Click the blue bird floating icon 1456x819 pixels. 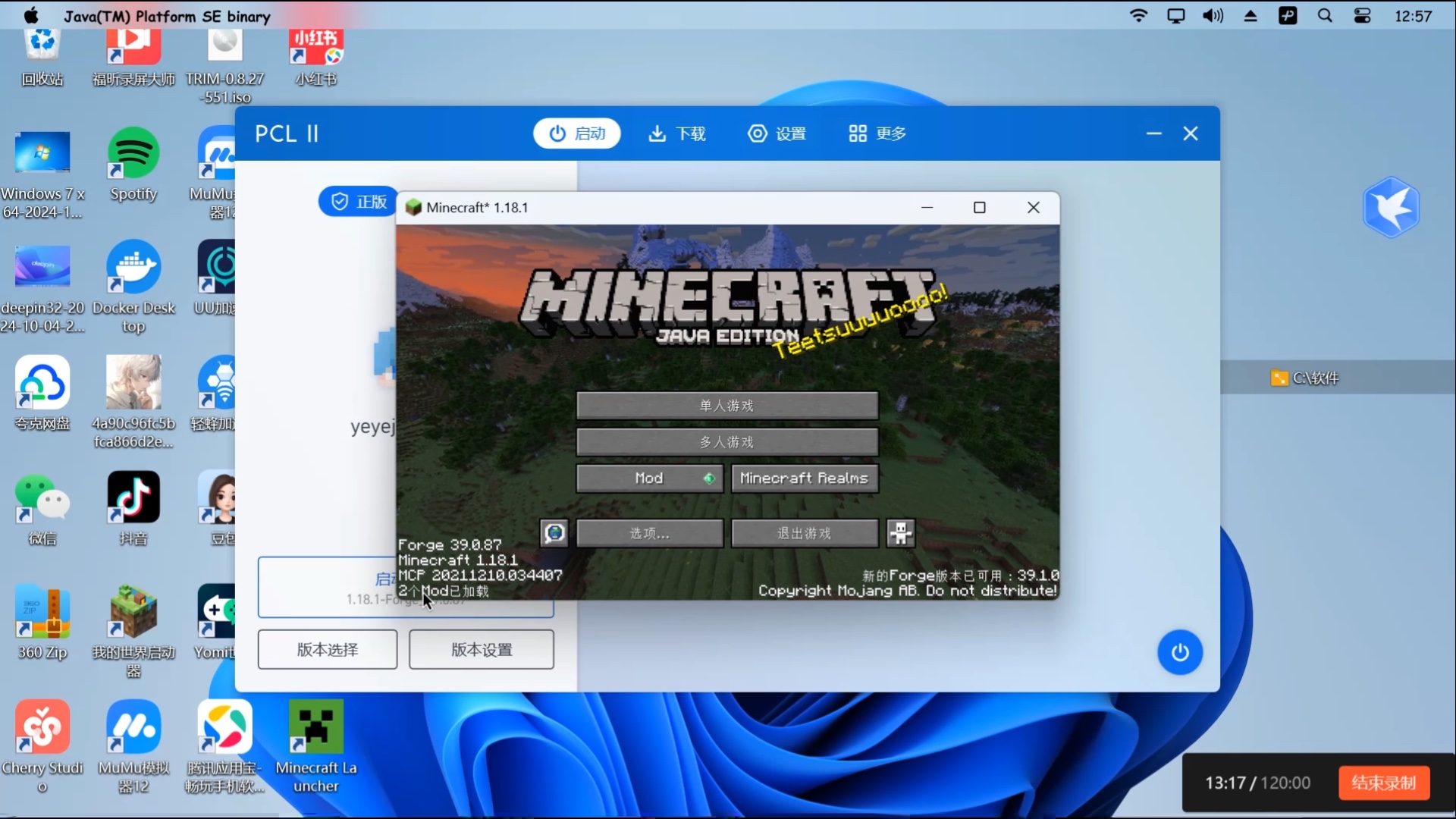point(1391,207)
